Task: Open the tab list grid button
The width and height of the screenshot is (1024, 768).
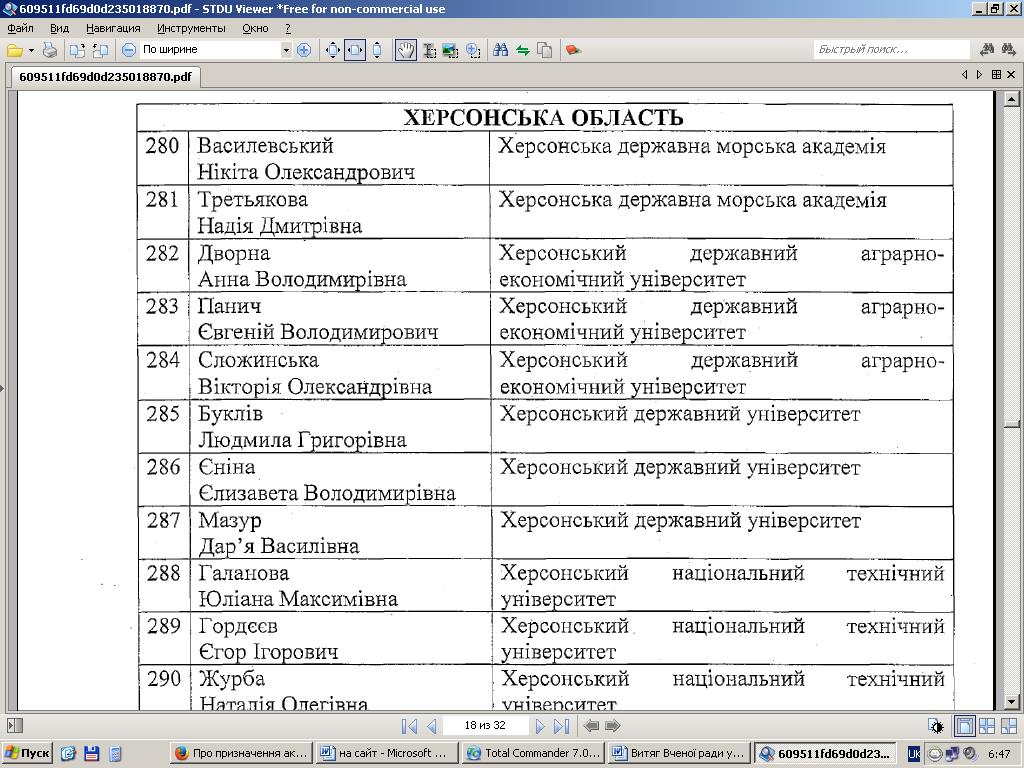Action: pyautogui.click(x=996, y=75)
